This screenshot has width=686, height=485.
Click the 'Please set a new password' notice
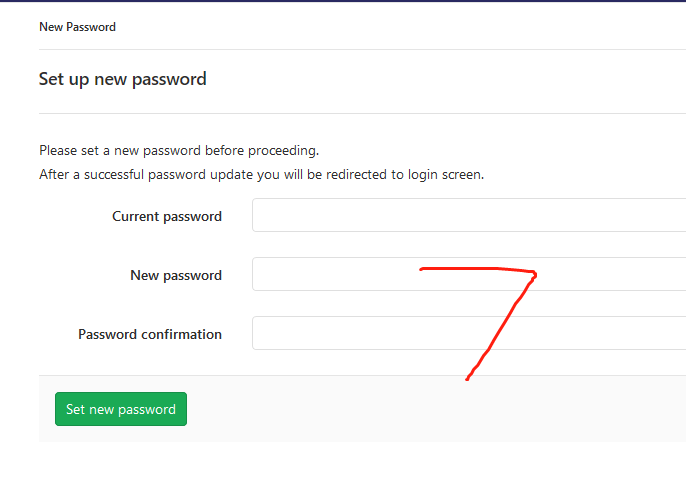179,151
